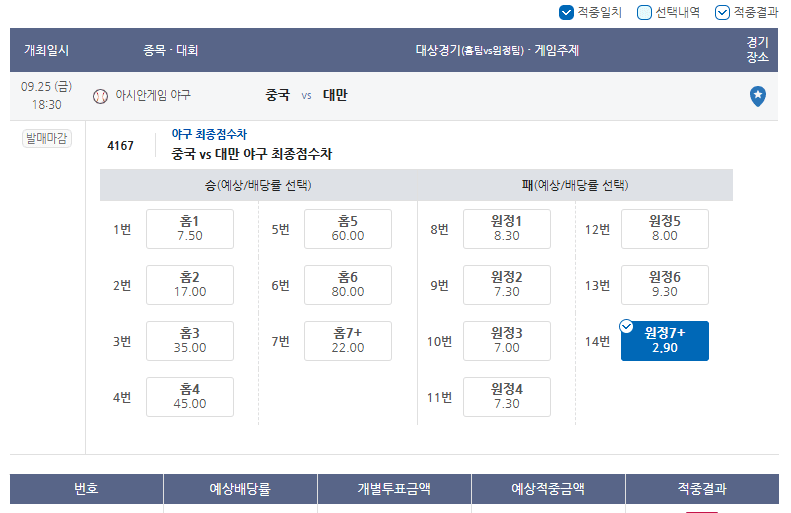Screen dimensions: 791x513
Task: Pick the 홈5 60.00 odds button
Action: coord(348,229)
